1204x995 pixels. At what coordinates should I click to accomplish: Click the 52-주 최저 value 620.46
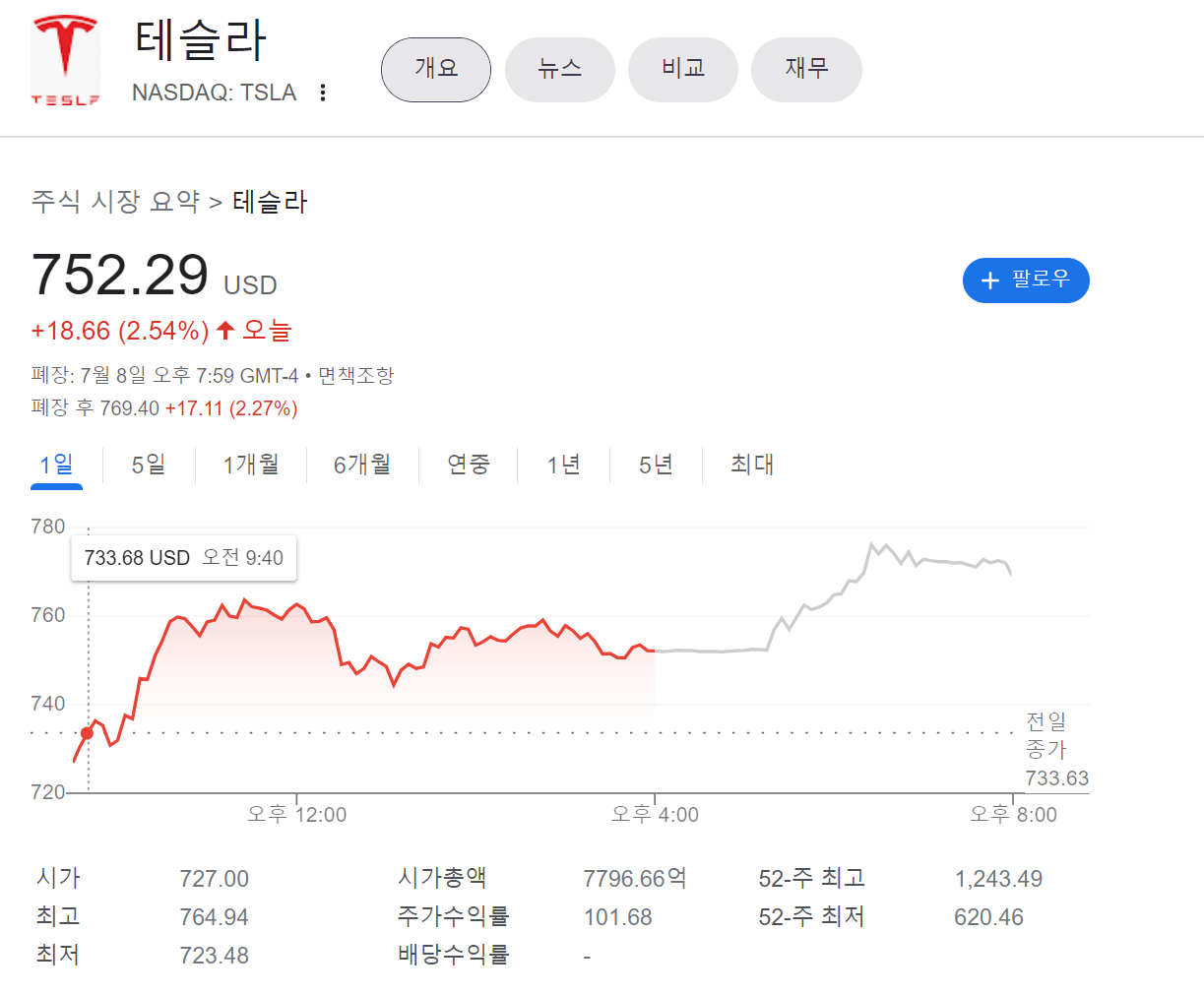tap(988, 917)
